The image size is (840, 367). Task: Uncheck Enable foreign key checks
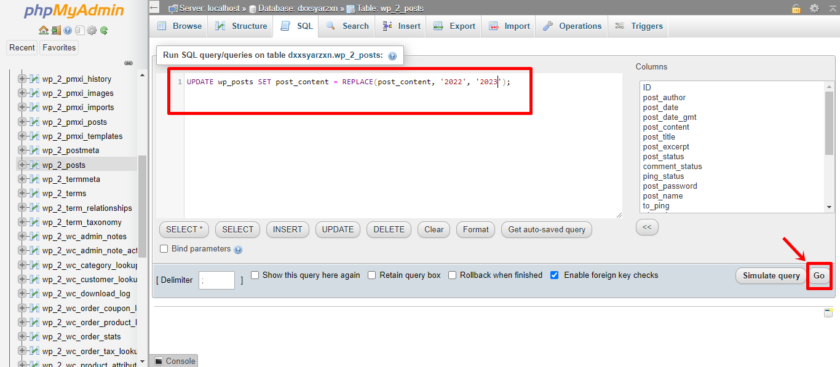[x=554, y=275]
